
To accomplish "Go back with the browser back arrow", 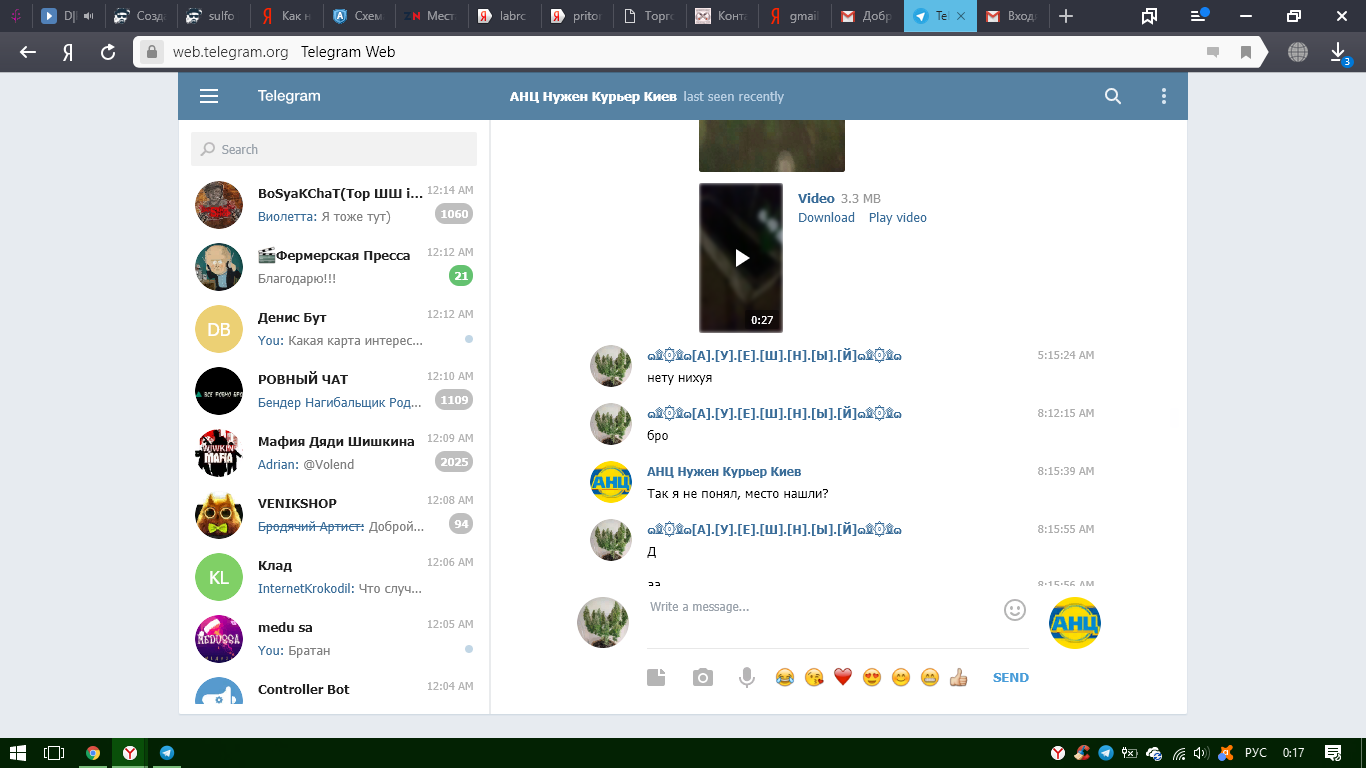I will (28, 52).
